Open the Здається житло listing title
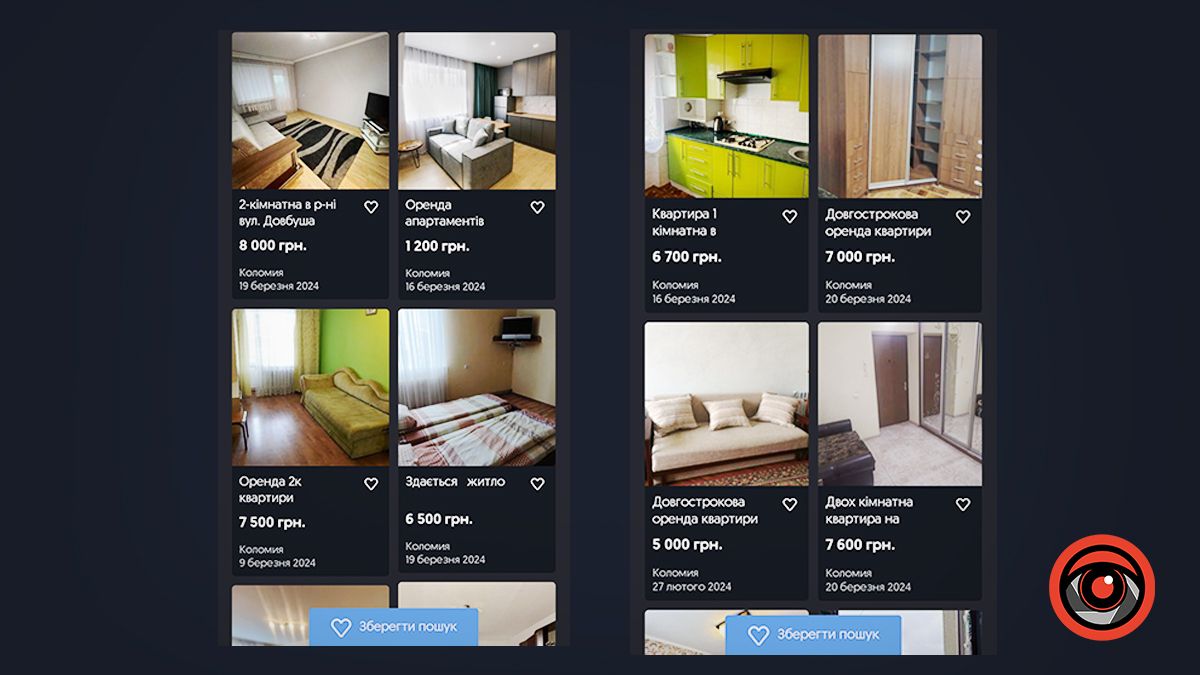Viewport: 1200px width, 675px height. [455, 482]
